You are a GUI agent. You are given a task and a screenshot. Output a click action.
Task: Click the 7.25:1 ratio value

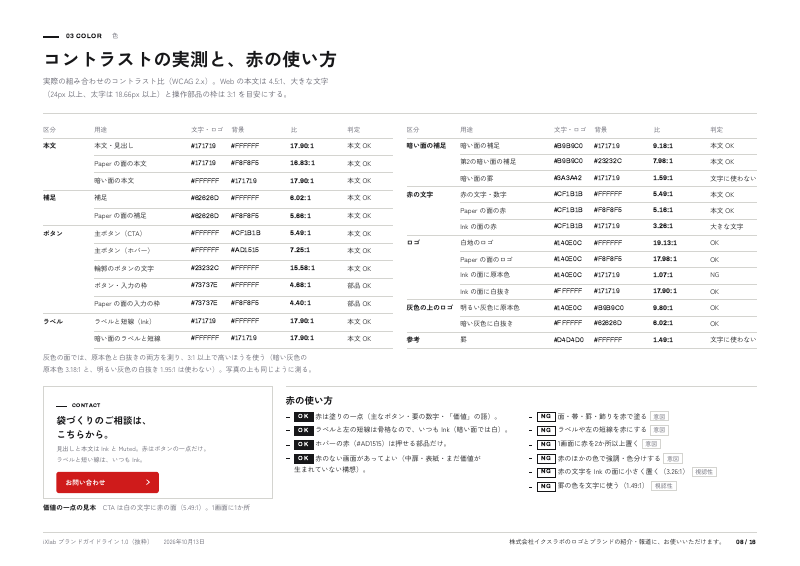(x=300, y=250)
